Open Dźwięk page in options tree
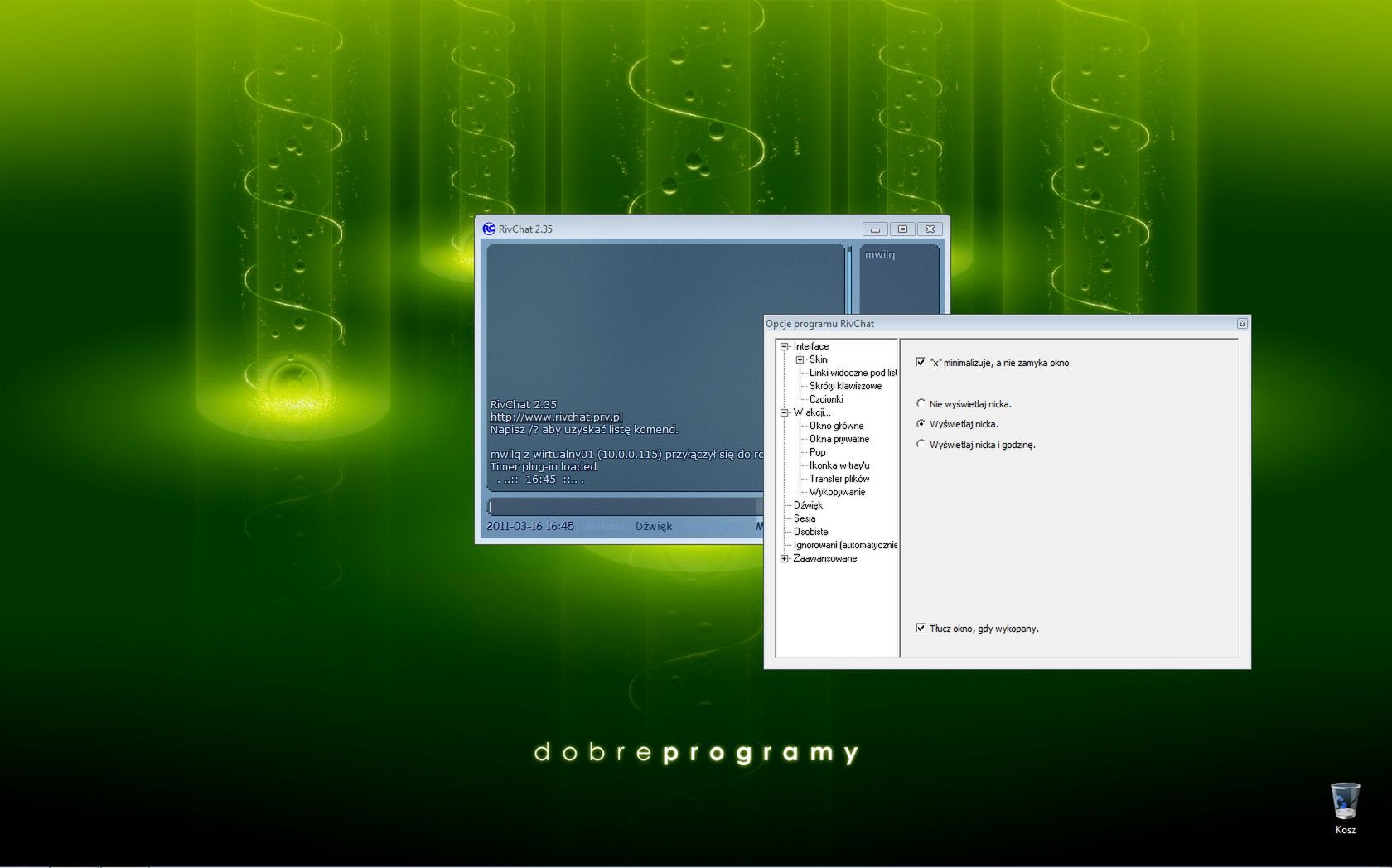 [x=808, y=505]
